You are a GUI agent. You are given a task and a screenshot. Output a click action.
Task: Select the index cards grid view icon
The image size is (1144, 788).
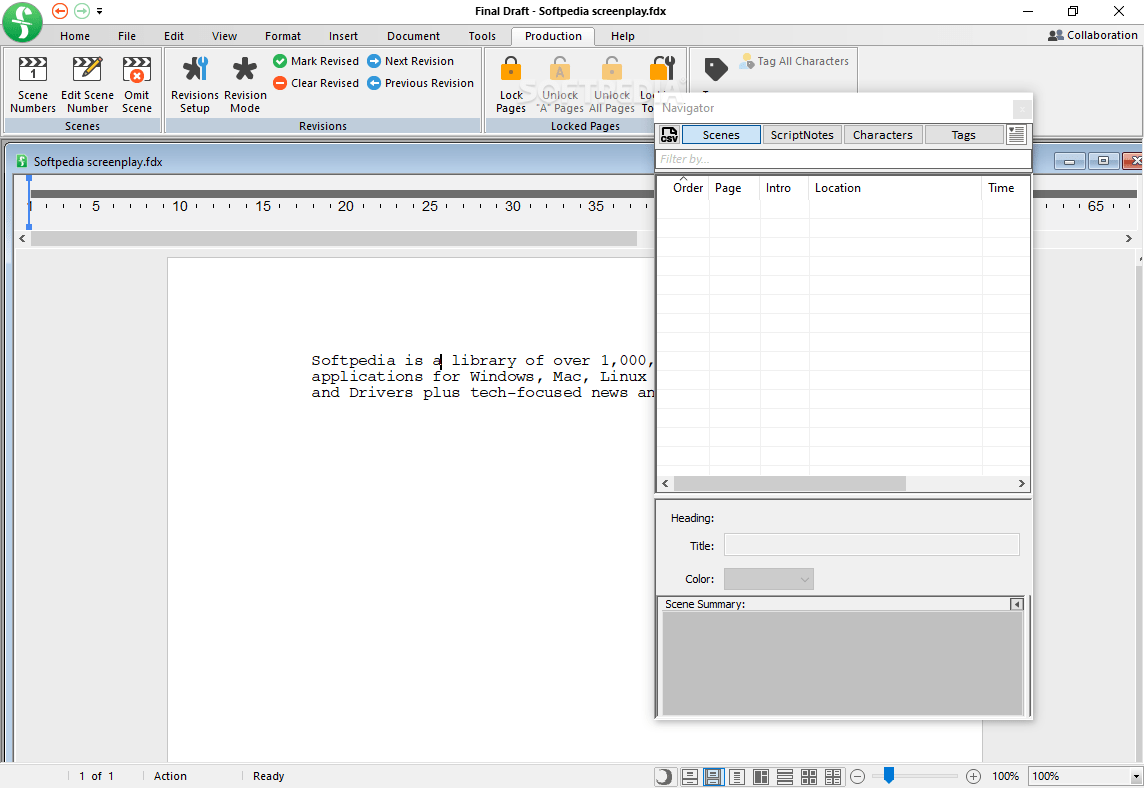tap(809, 776)
